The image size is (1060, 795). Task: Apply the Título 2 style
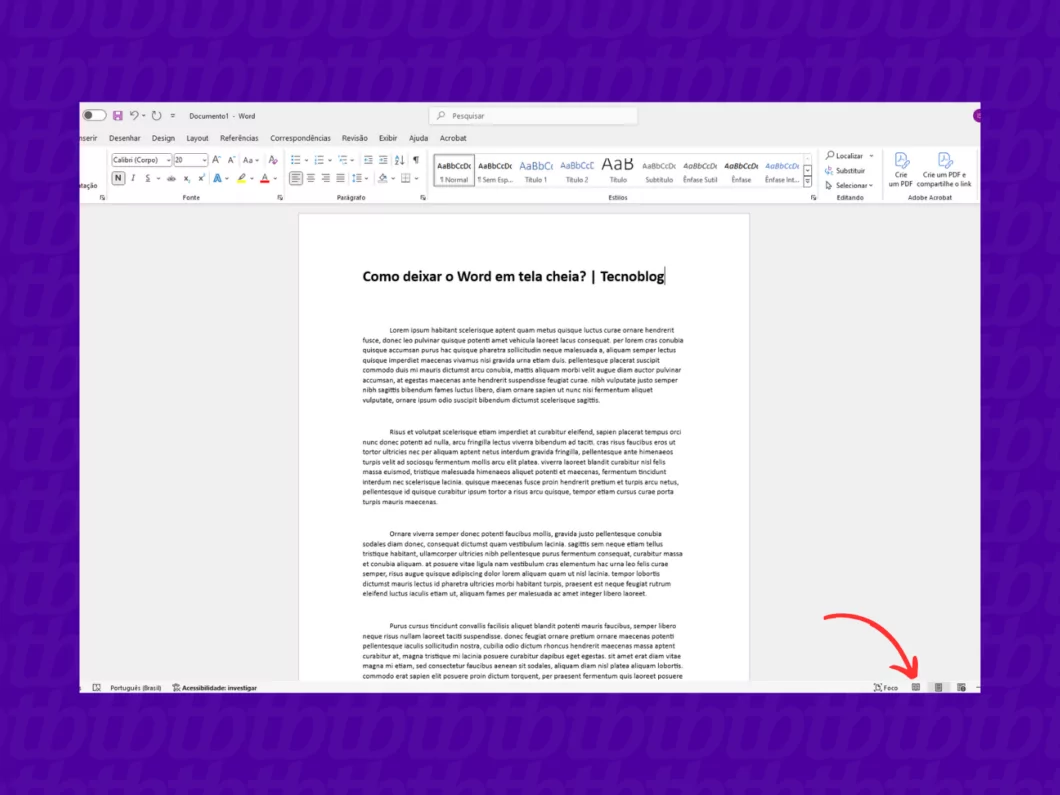[x=577, y=170]
